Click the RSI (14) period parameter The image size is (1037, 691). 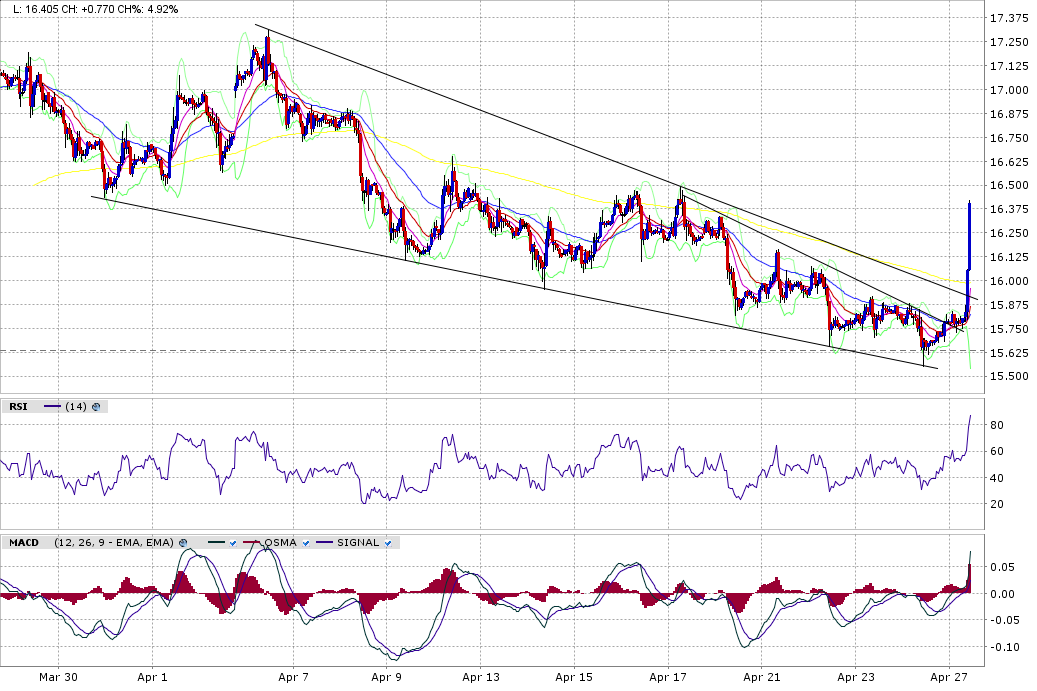click(x=76, y=407)
